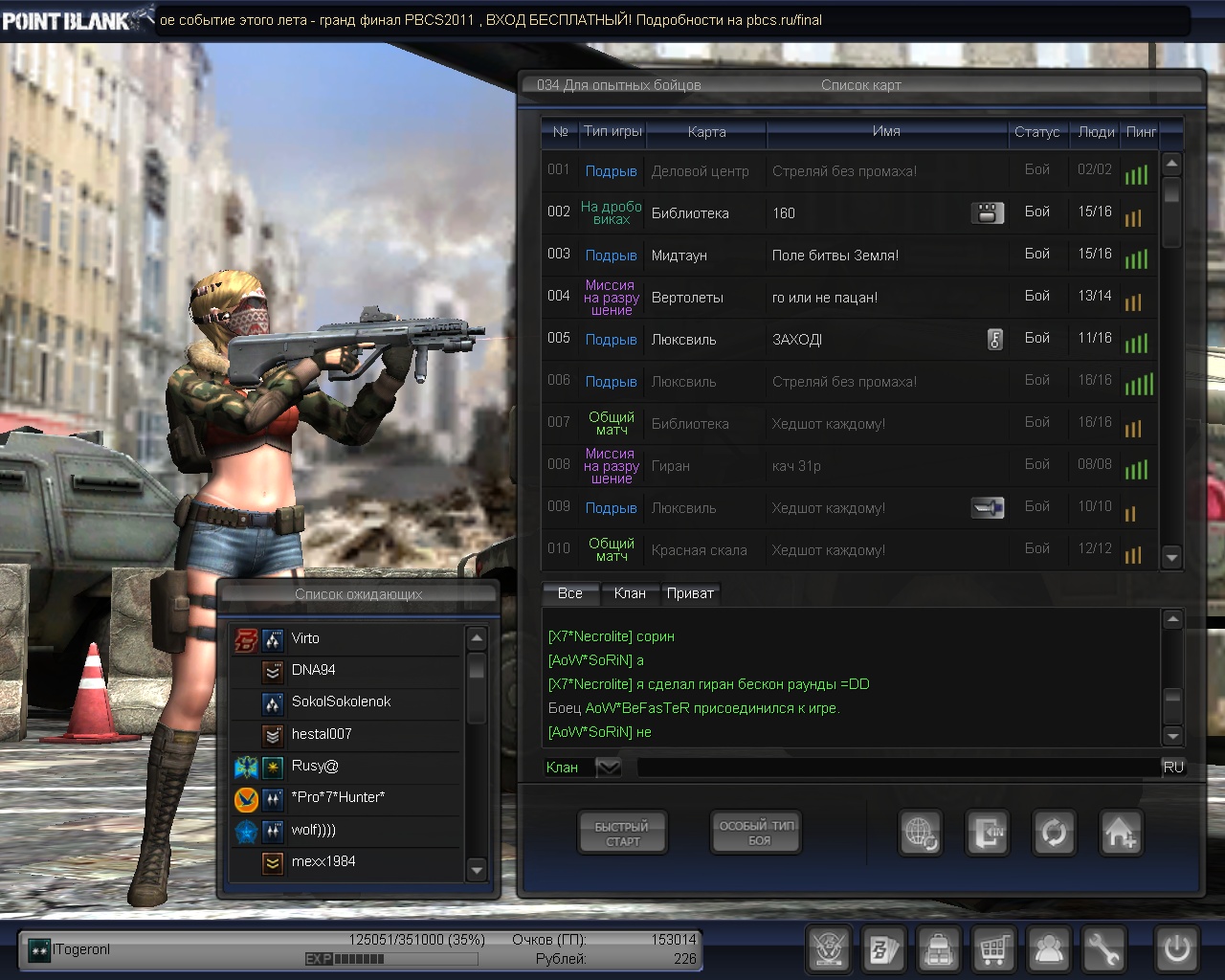Screen dimensions: 1225x980
Task: Click the ping bars of room 006
Action: pyautogui.click(x=1139, y=384)
